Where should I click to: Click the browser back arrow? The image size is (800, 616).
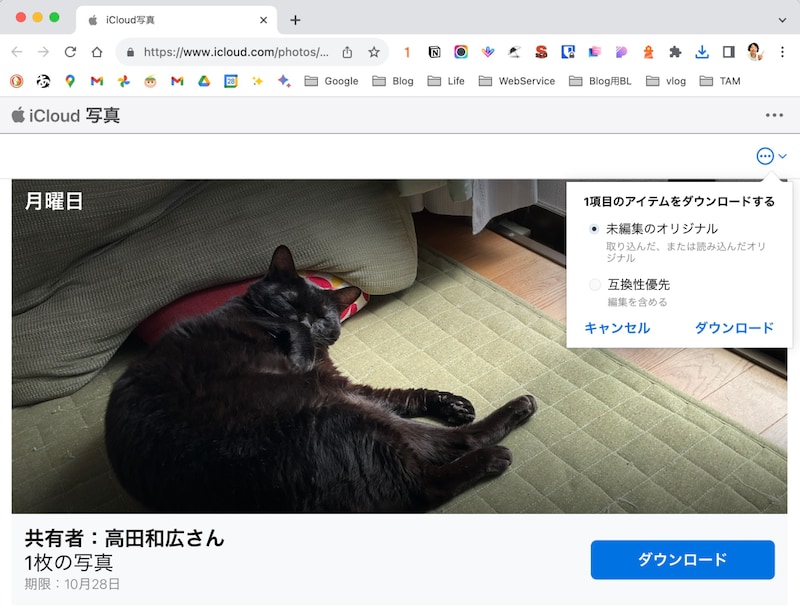tap(17, 52)
